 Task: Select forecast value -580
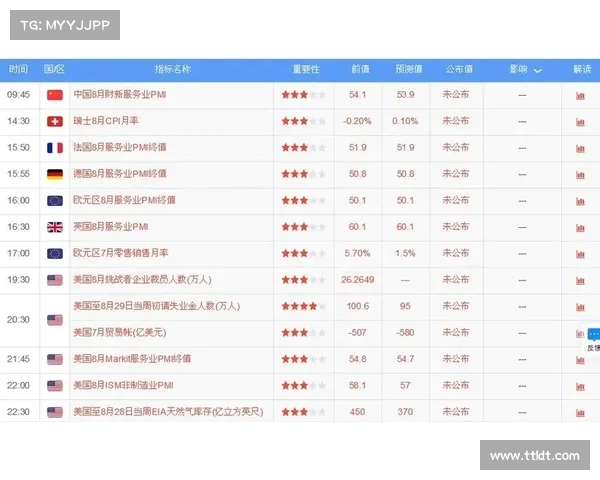(x=405, y=333)
